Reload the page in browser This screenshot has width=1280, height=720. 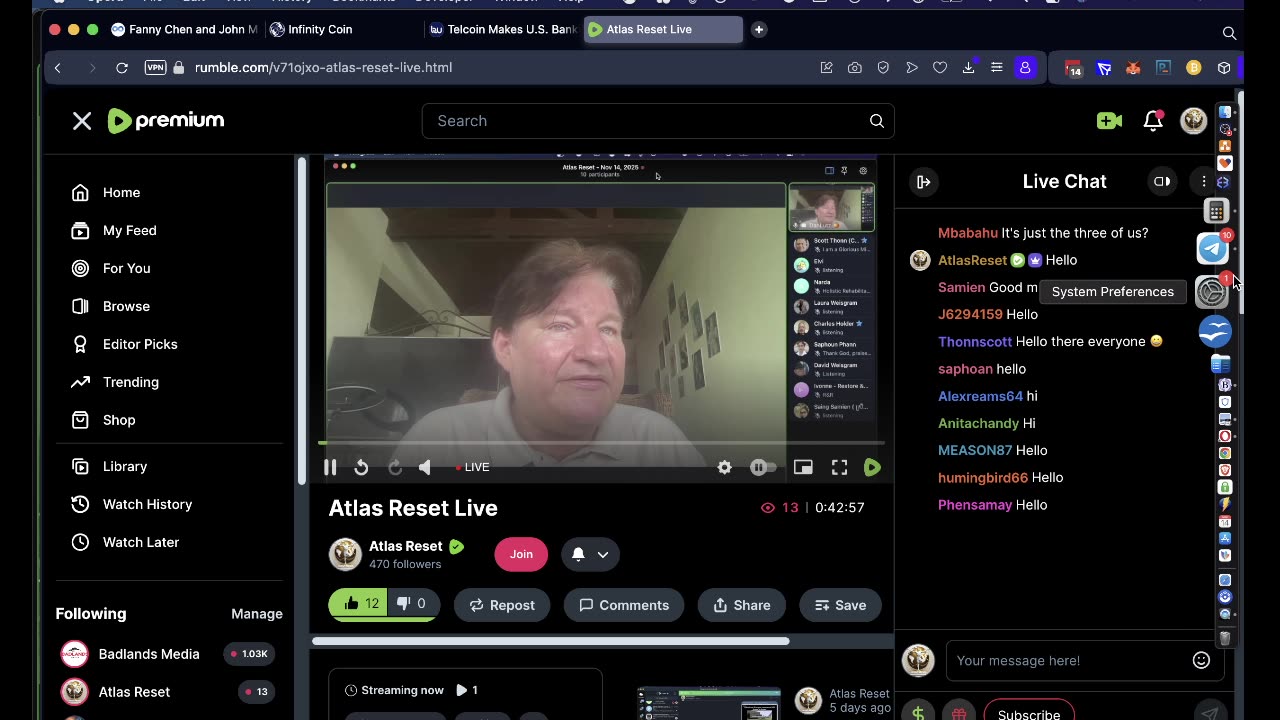click(122, 68)
